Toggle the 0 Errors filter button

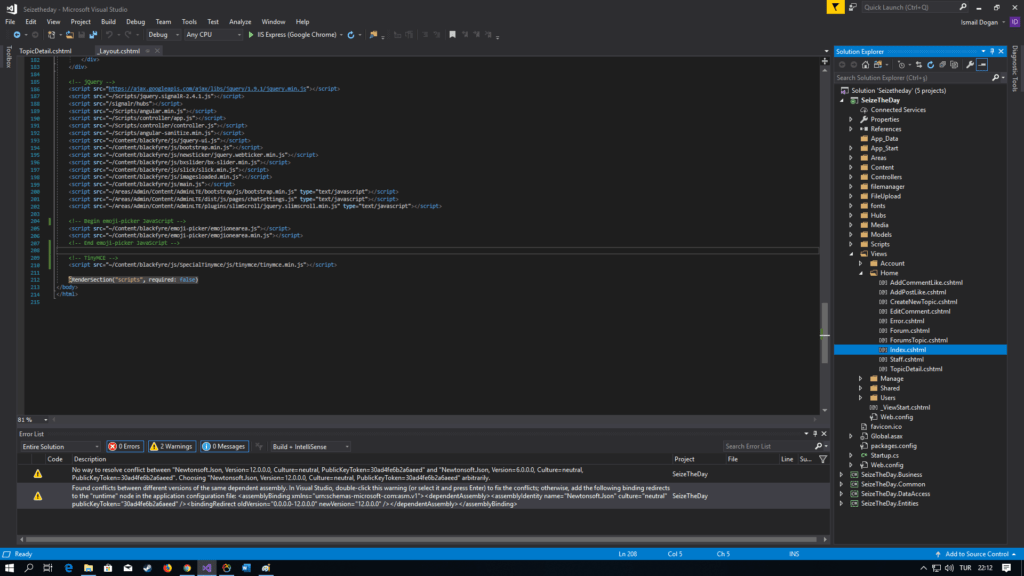pyautogui.click(x=124, y=447)
